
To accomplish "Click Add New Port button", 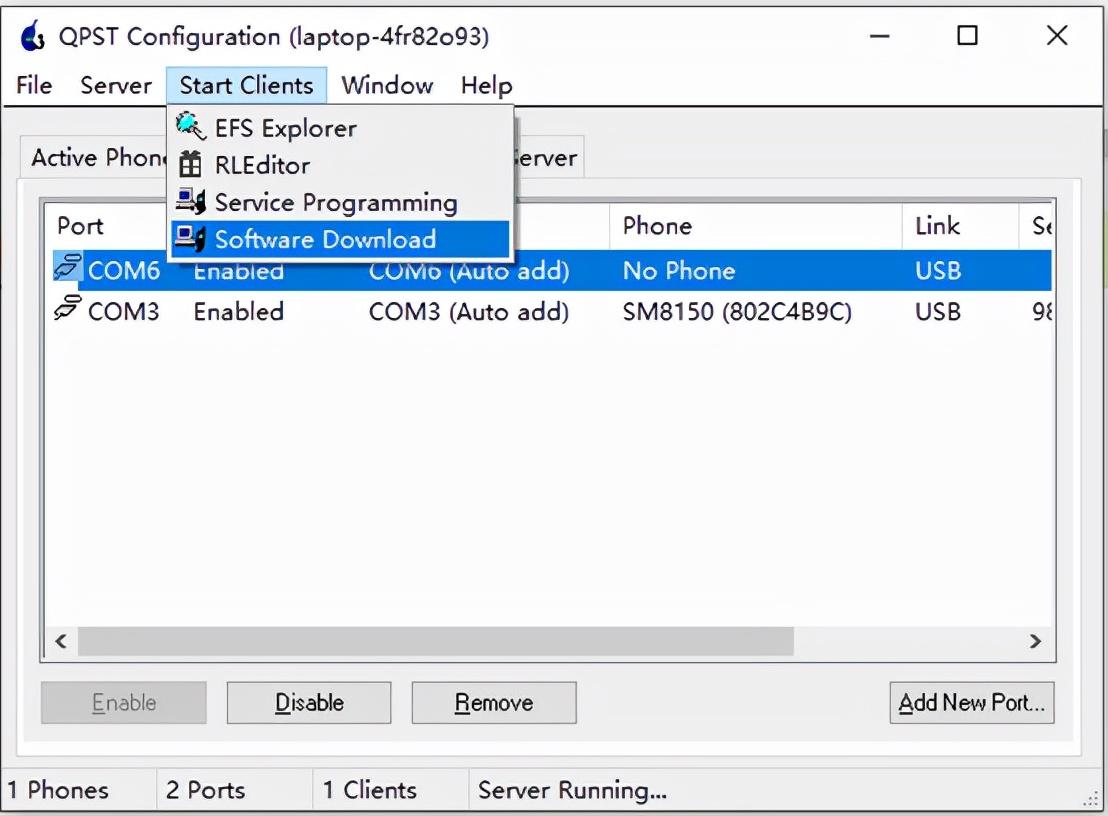I will (x=972, y=702).
